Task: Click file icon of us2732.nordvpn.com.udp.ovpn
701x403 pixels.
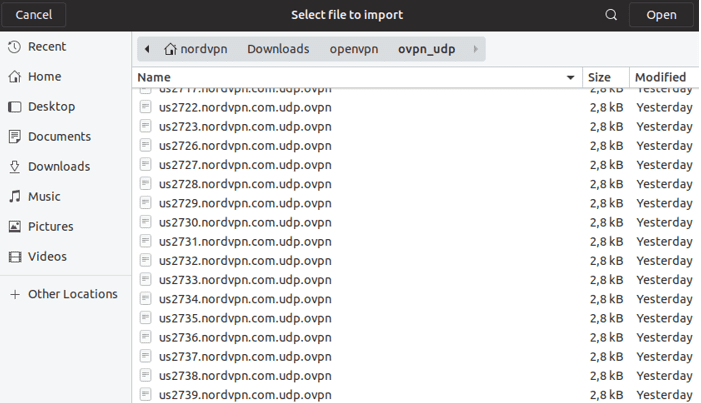Action: (145, 260)
